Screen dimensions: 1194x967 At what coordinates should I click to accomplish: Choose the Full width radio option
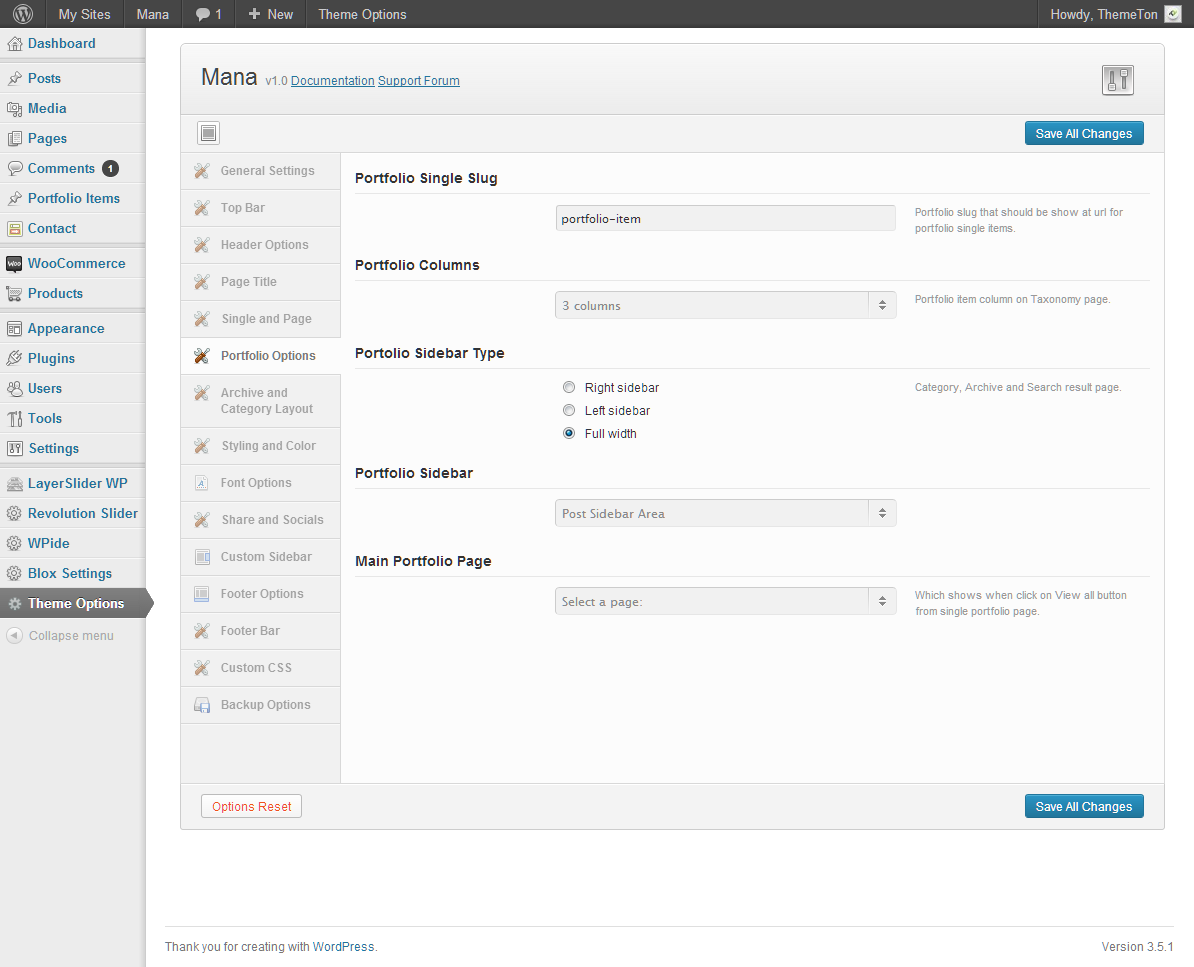569,433
